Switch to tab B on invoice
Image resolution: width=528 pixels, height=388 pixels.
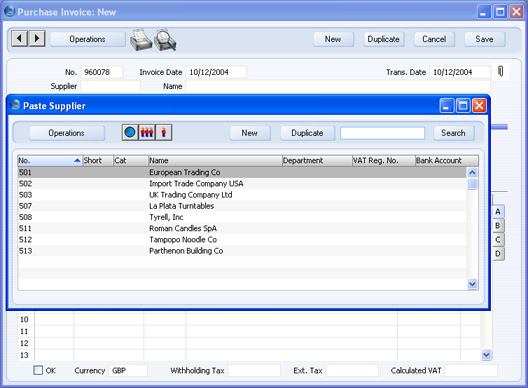pos(498,226)
